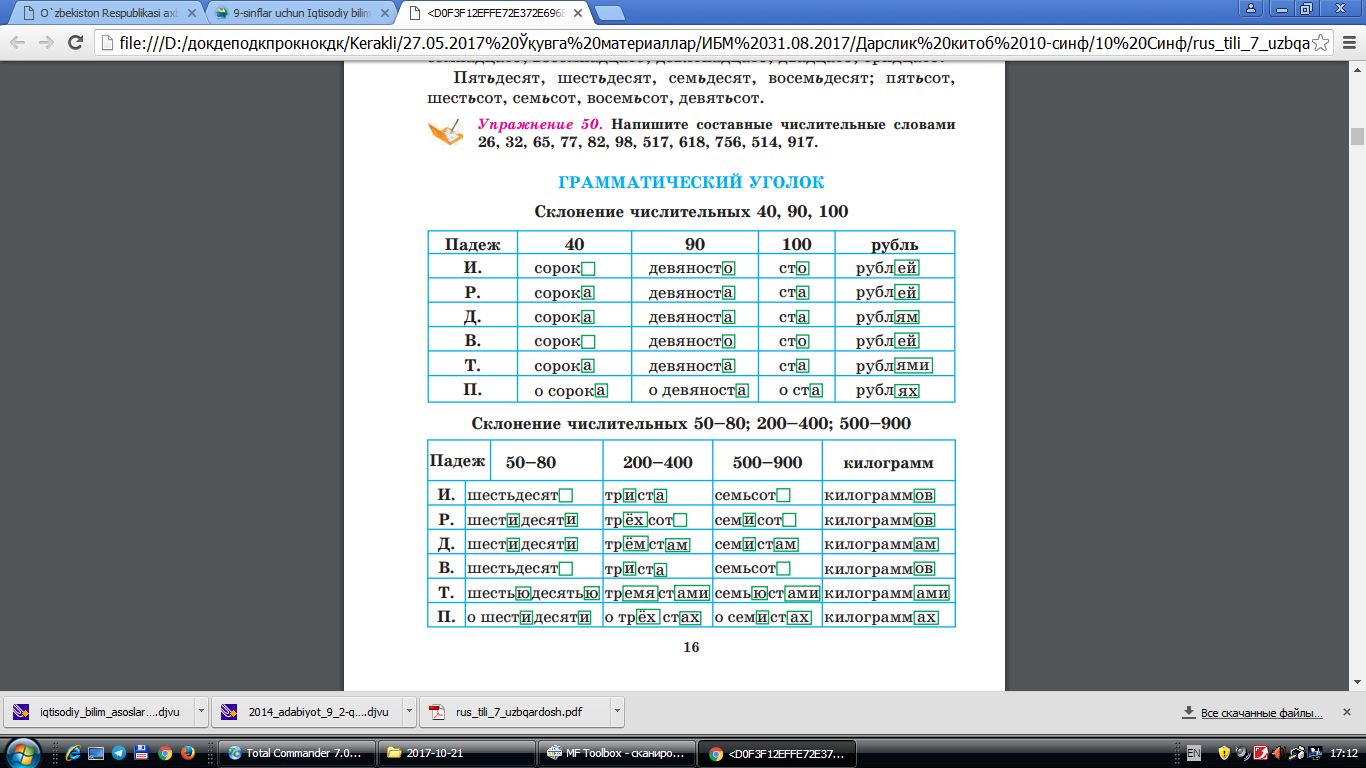Open all downloads link "Все скачанные файлы"
The image size is (1366, 768).
tap(1253, 713)
